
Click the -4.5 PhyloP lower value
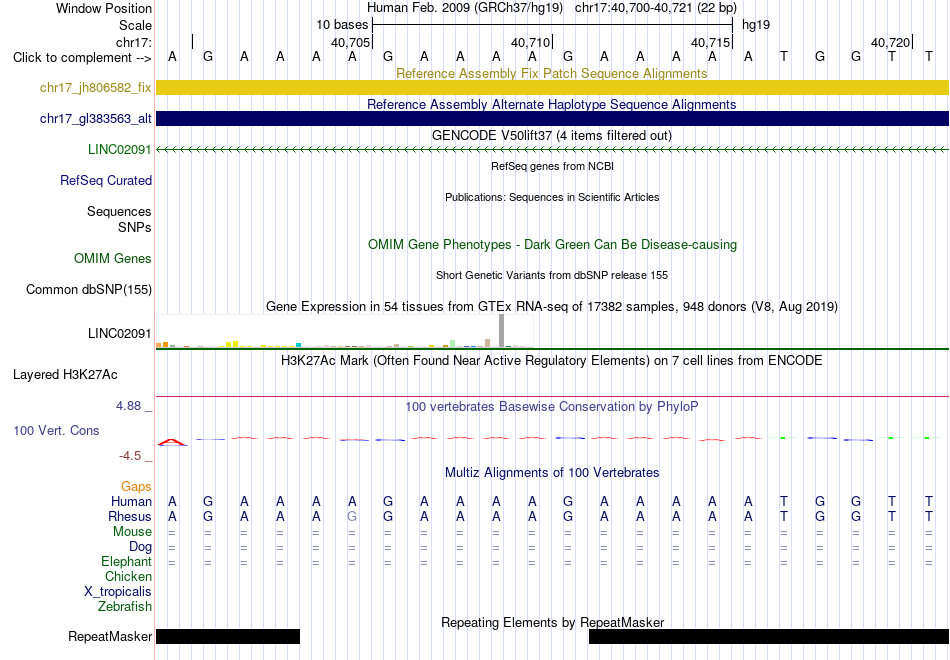coord(128,456)
